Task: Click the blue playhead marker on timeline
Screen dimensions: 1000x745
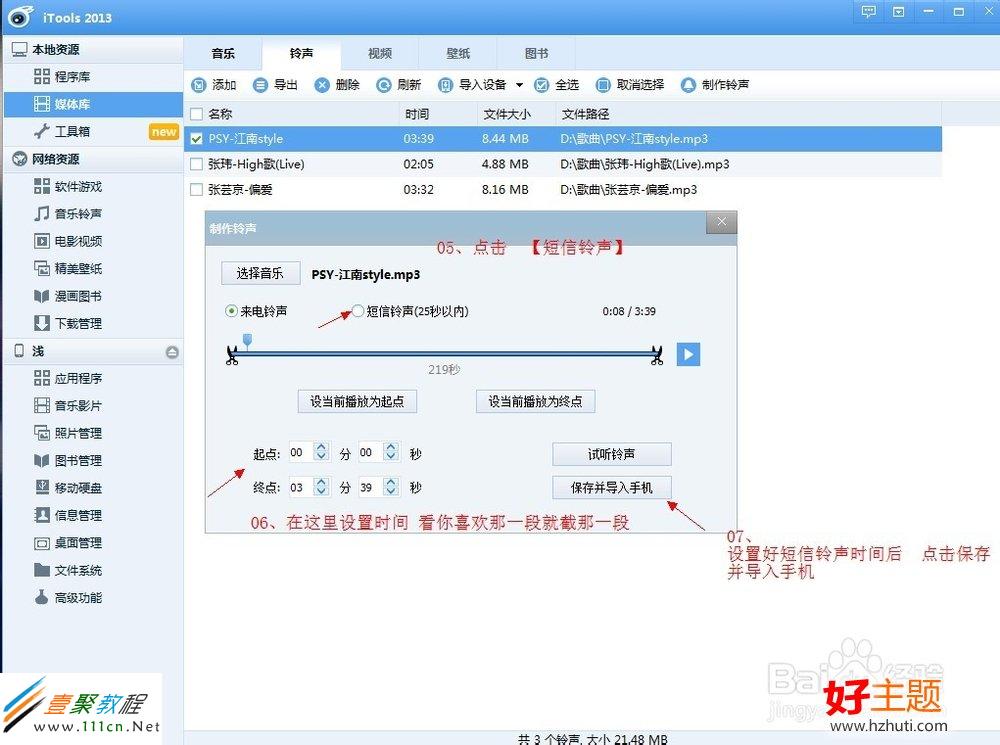Action: coord(247,340)
